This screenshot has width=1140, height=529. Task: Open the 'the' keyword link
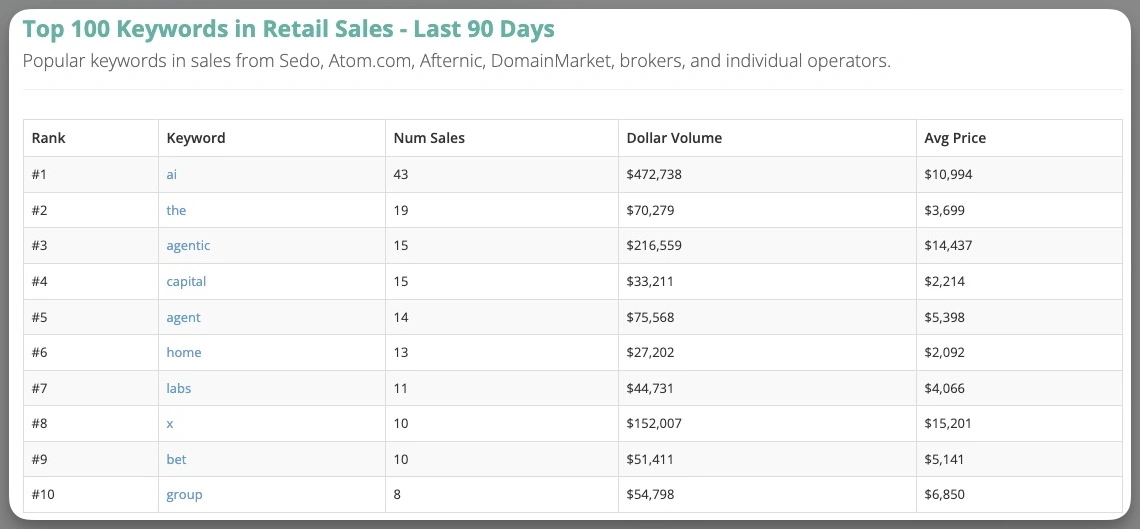(176, 210)
